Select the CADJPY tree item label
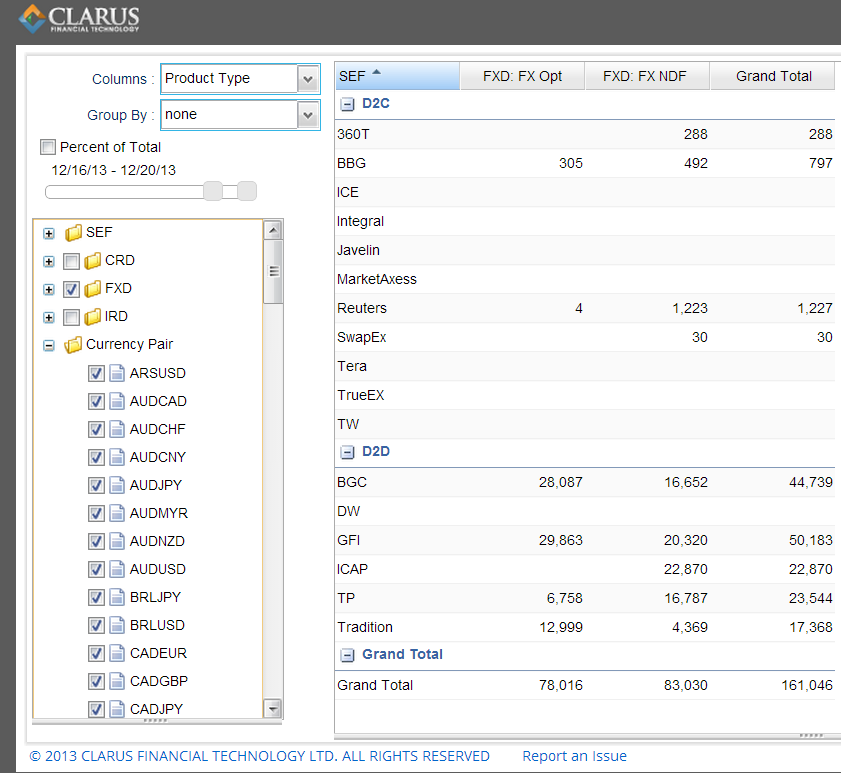Screen dimensions: 841x773 pyautogui.click(x=156, y=709)
